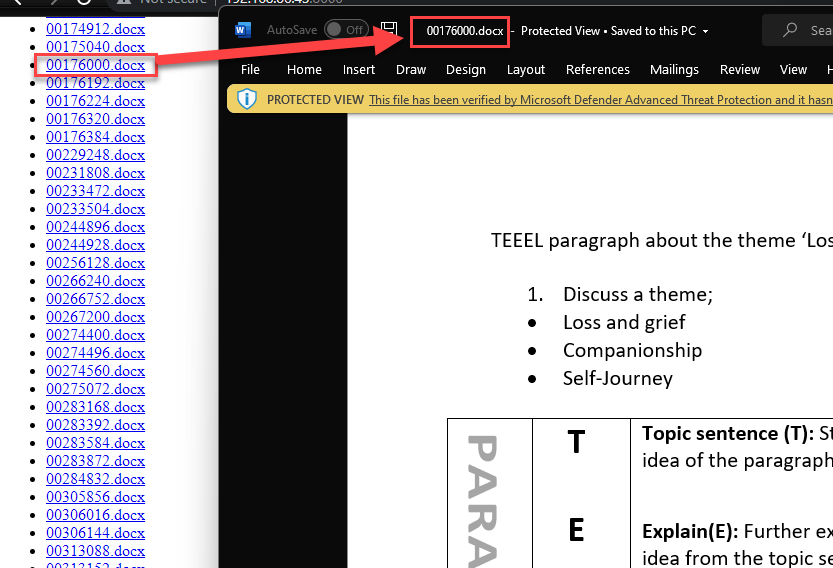The width and height of the screenshot is (833, 568).
Task: Open 00266752.docx link in browser
Action: pos(96,299)
